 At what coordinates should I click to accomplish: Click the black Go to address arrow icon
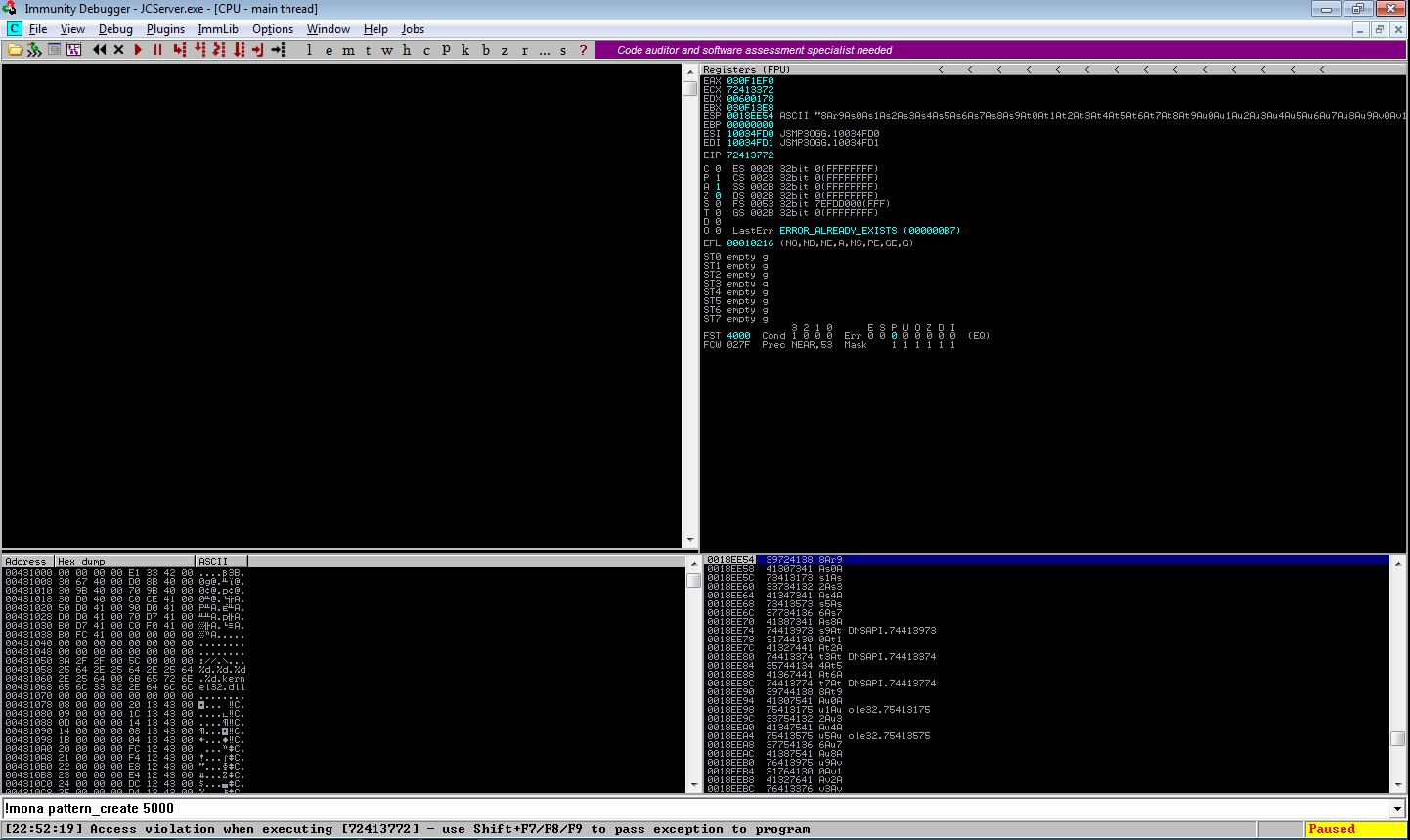coord(278,50)
